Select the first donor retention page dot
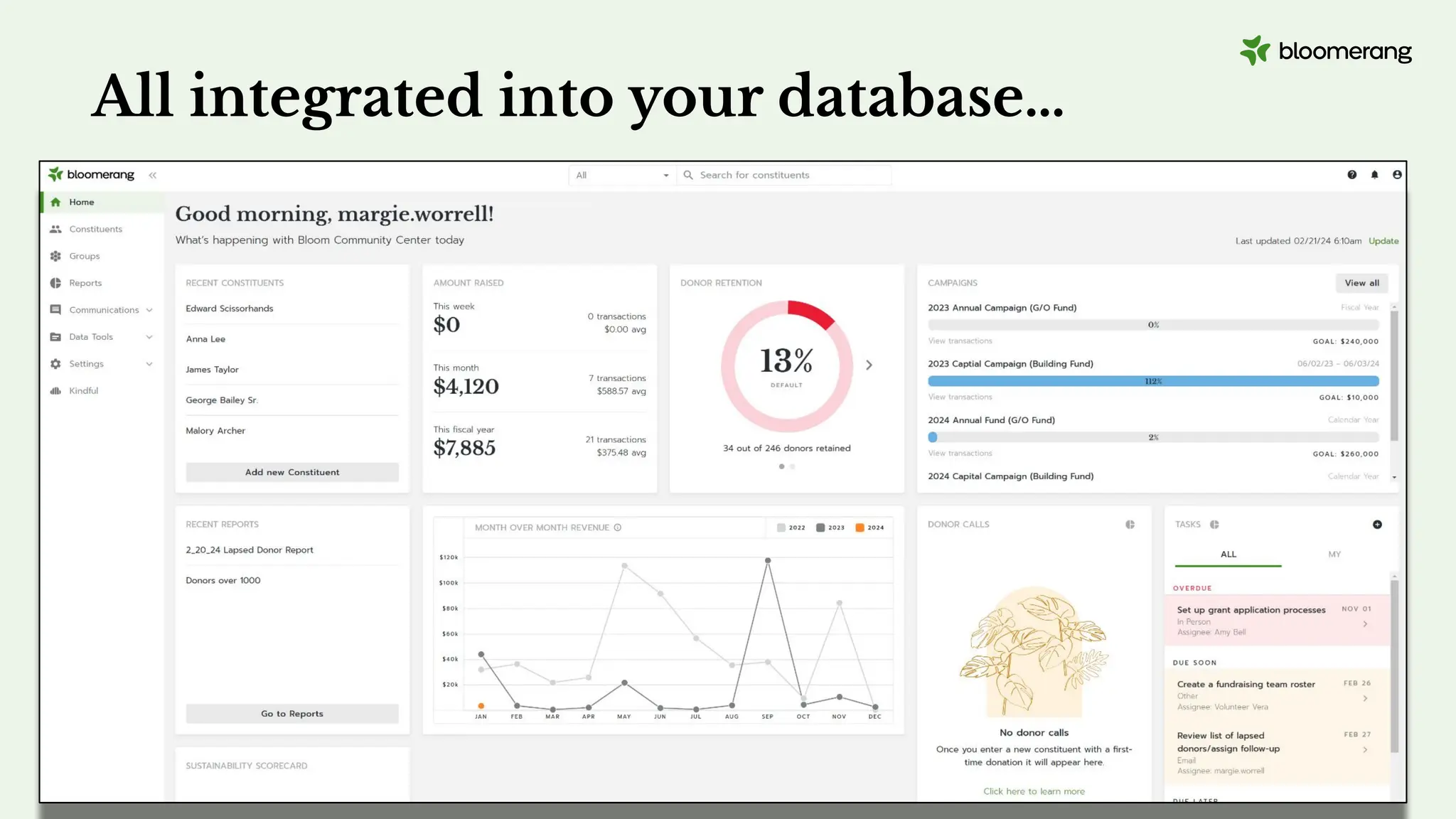Screen dimensions: 1456x819 pos(781,466)
